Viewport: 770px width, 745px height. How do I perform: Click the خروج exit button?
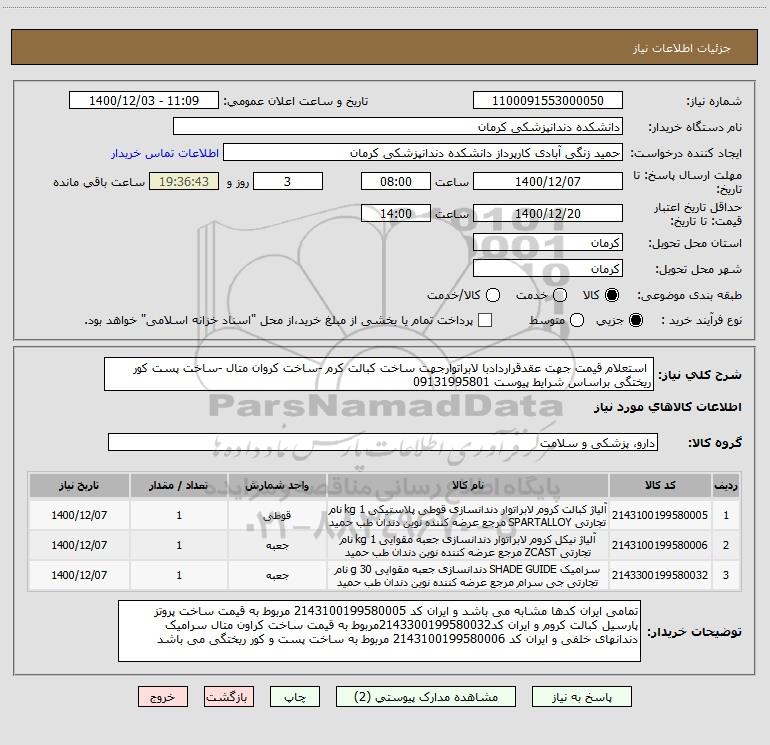click(x=163, y=697)
